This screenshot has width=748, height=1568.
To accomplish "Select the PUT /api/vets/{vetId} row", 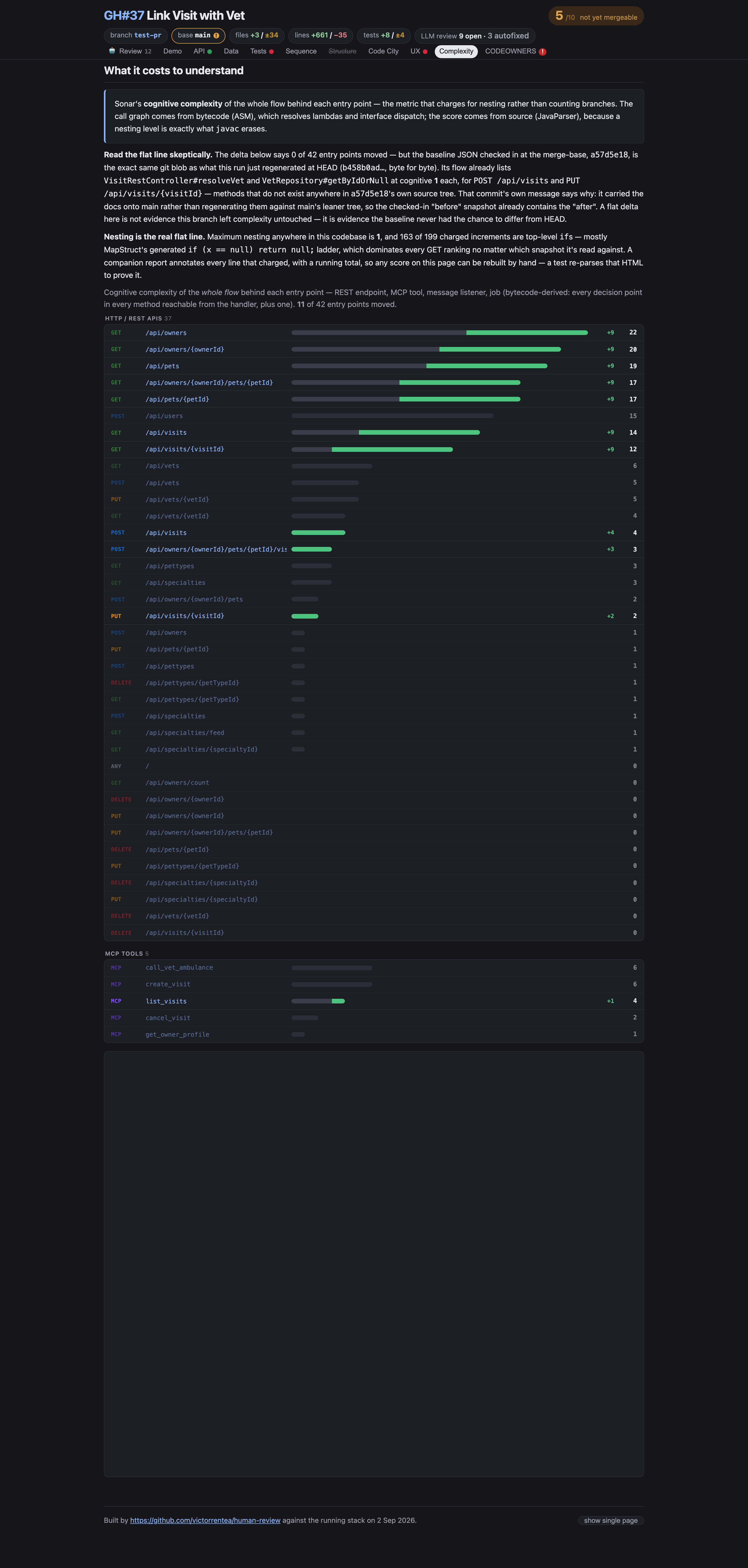I will tap(374, 499).
